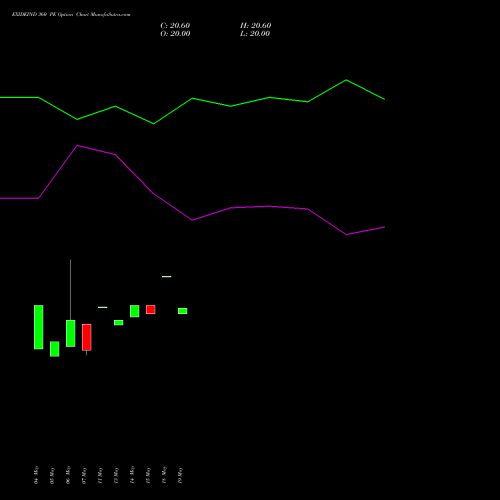
Task: Click the '19 May' date axis label
Action: point(180,475)
